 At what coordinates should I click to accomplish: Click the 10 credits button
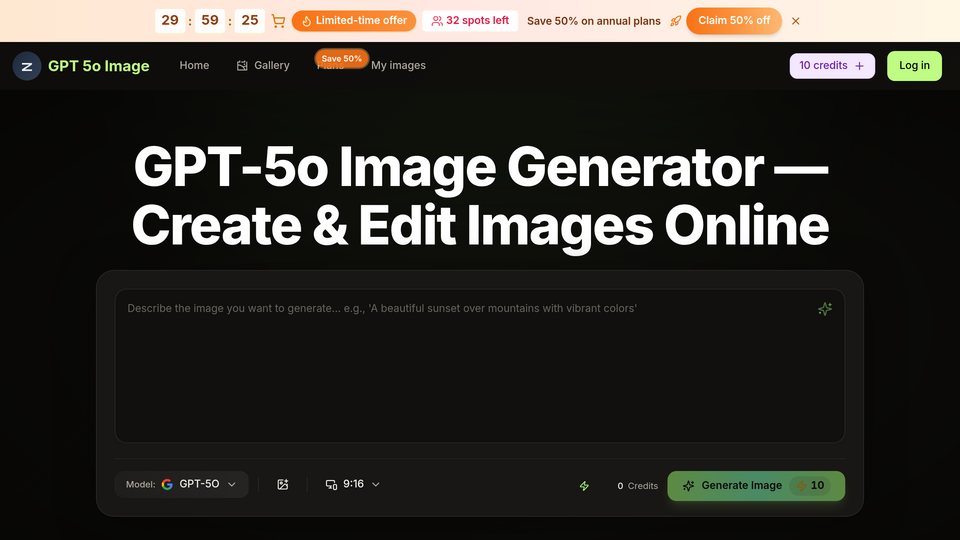coord(831,66)
